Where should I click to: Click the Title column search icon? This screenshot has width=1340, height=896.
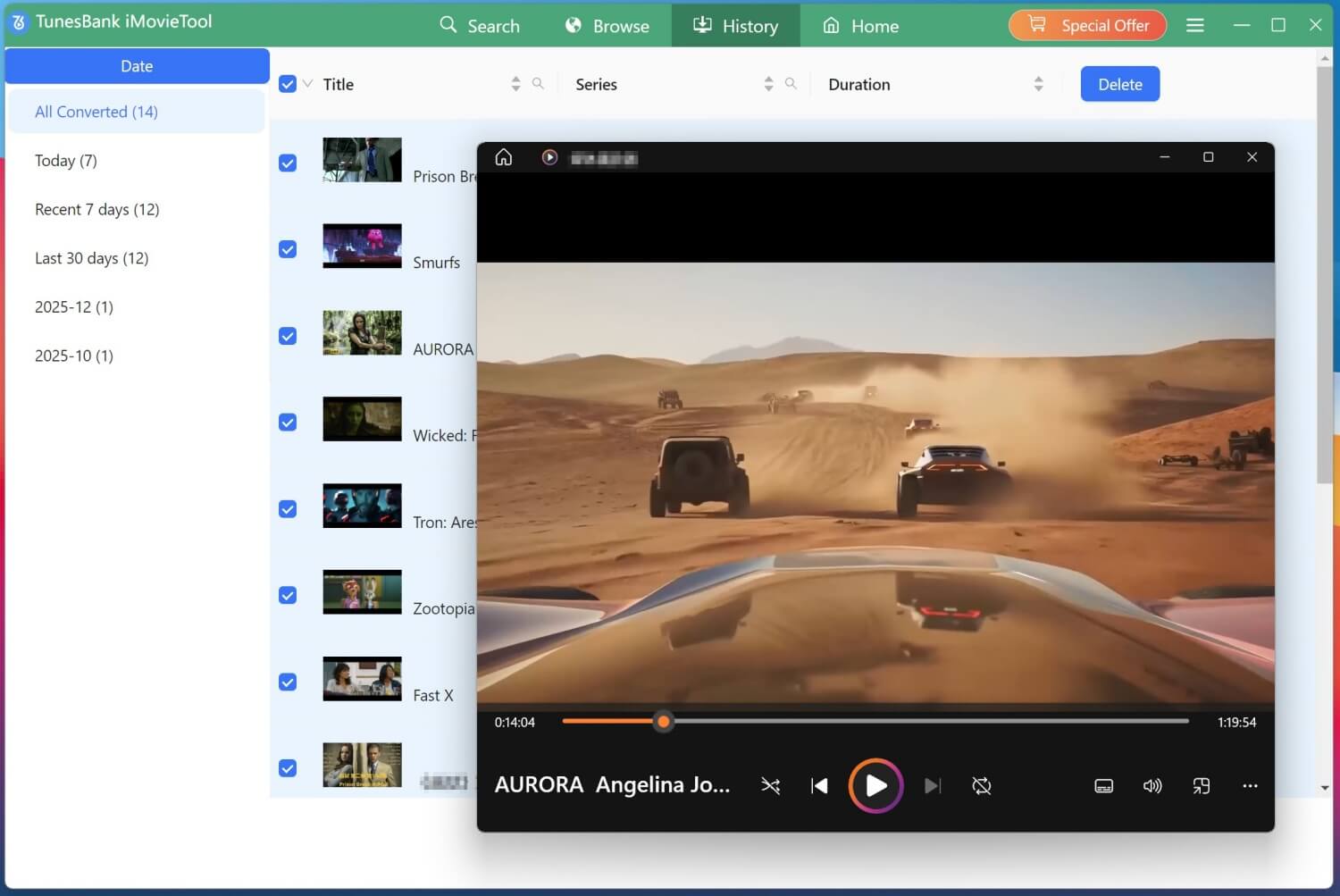click(x=538, y=83)
